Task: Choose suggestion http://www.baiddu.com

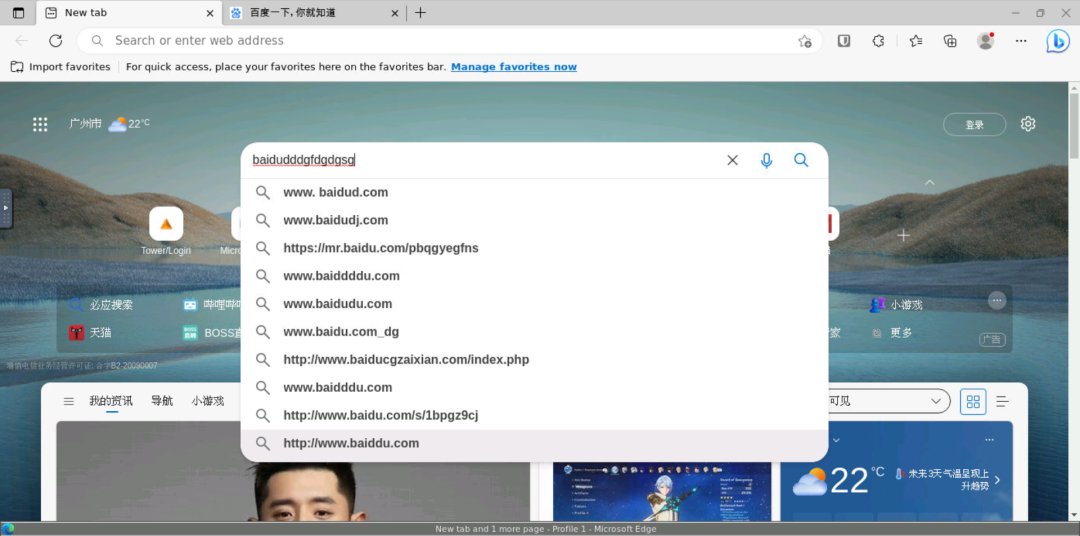Action: (534, 444)
